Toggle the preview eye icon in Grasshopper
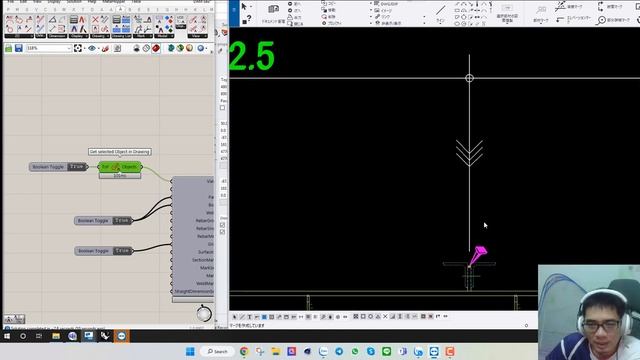Image resolution: width=640 pixels, height=360 pixels. click(92, 48)
